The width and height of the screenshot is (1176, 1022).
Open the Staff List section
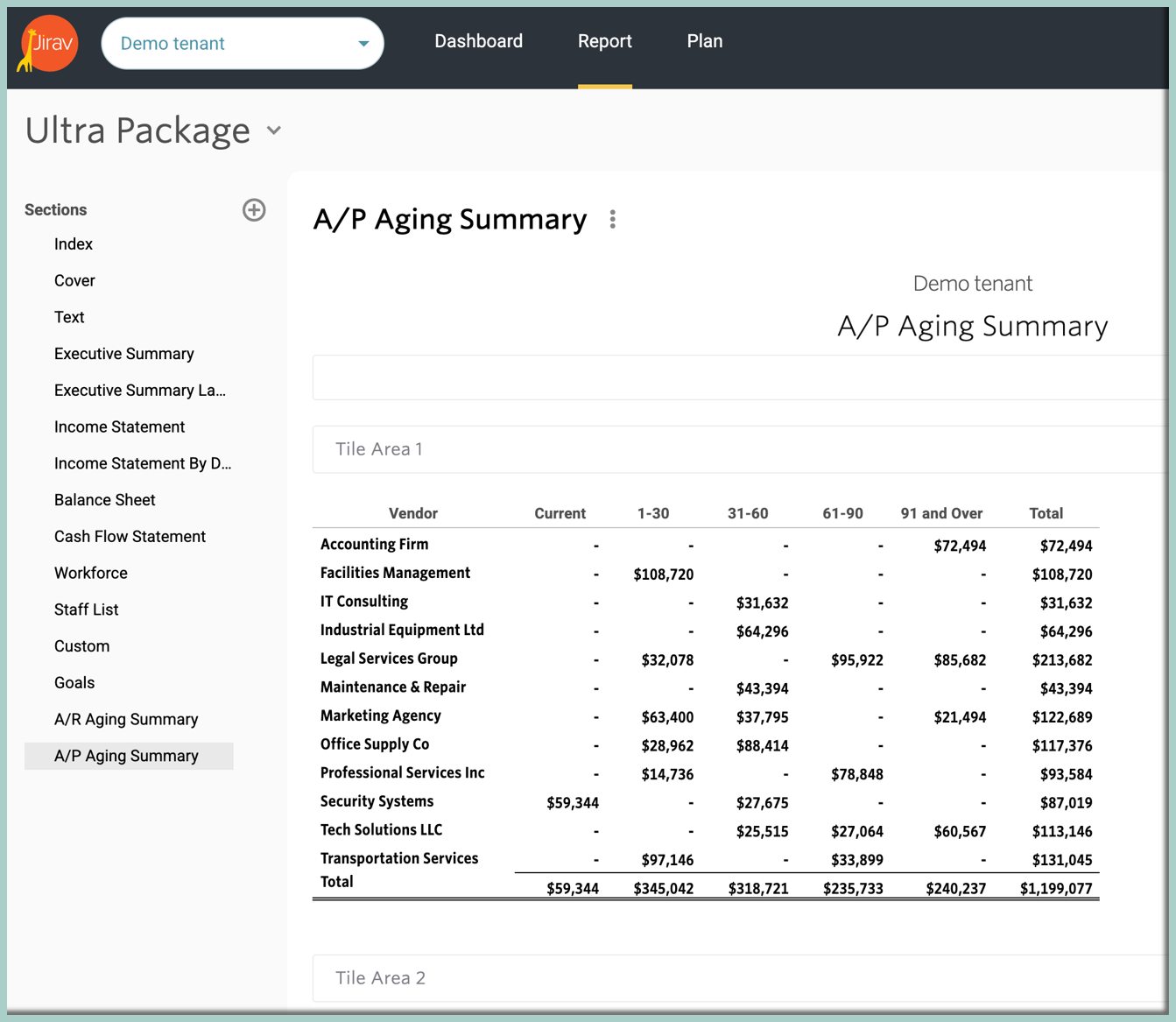pyautogui.click(x=87, y=610)
